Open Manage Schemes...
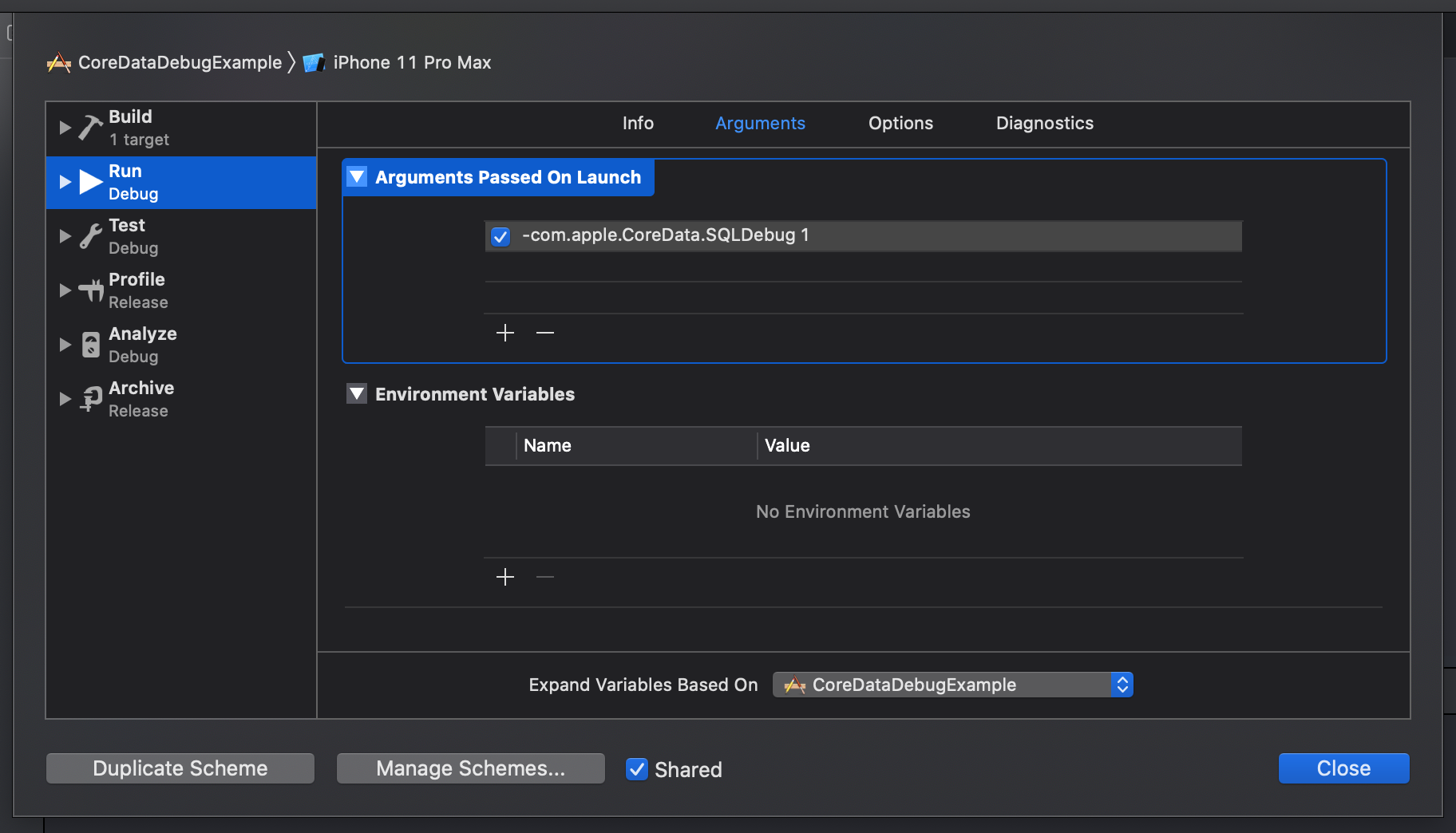Screen dimensions: 1456x833 [471, 768]
